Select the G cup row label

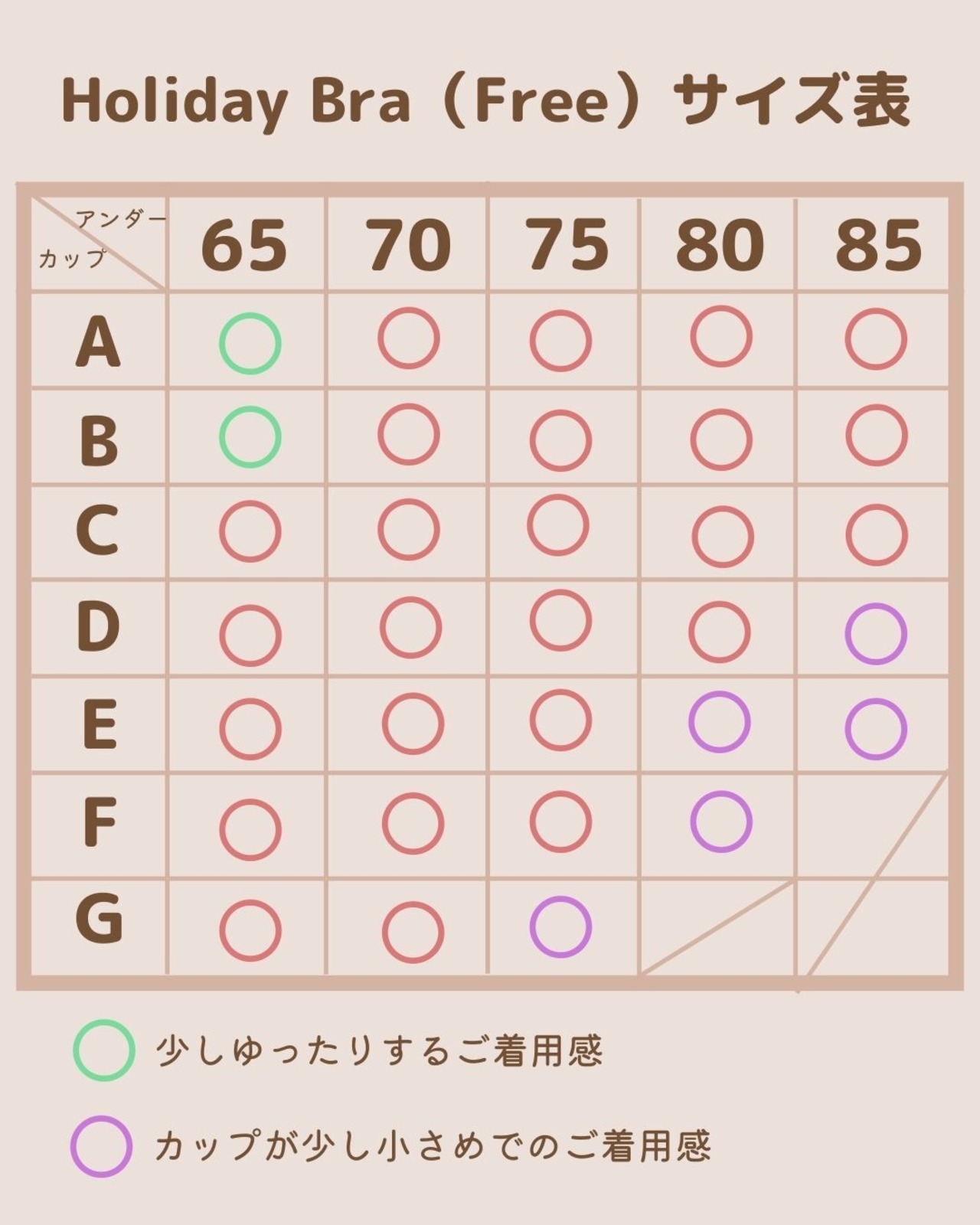coord(99,919)
